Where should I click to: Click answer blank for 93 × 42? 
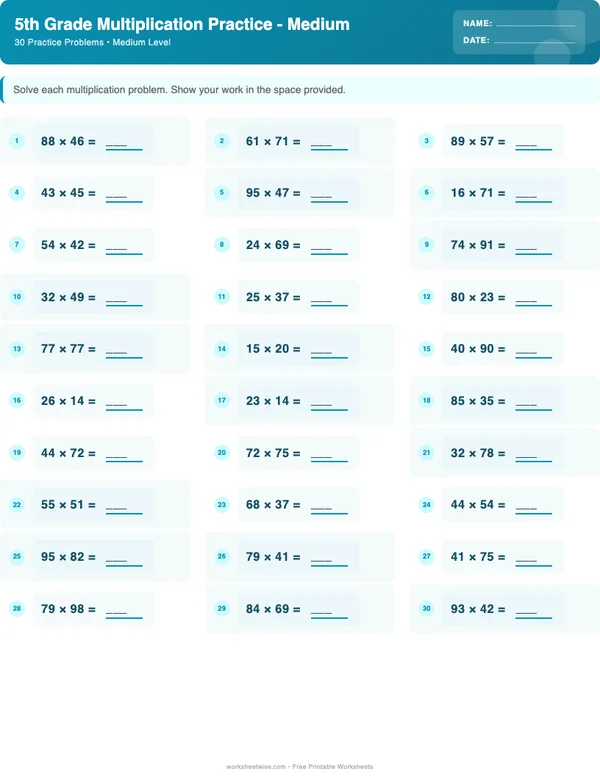(533, 613)
